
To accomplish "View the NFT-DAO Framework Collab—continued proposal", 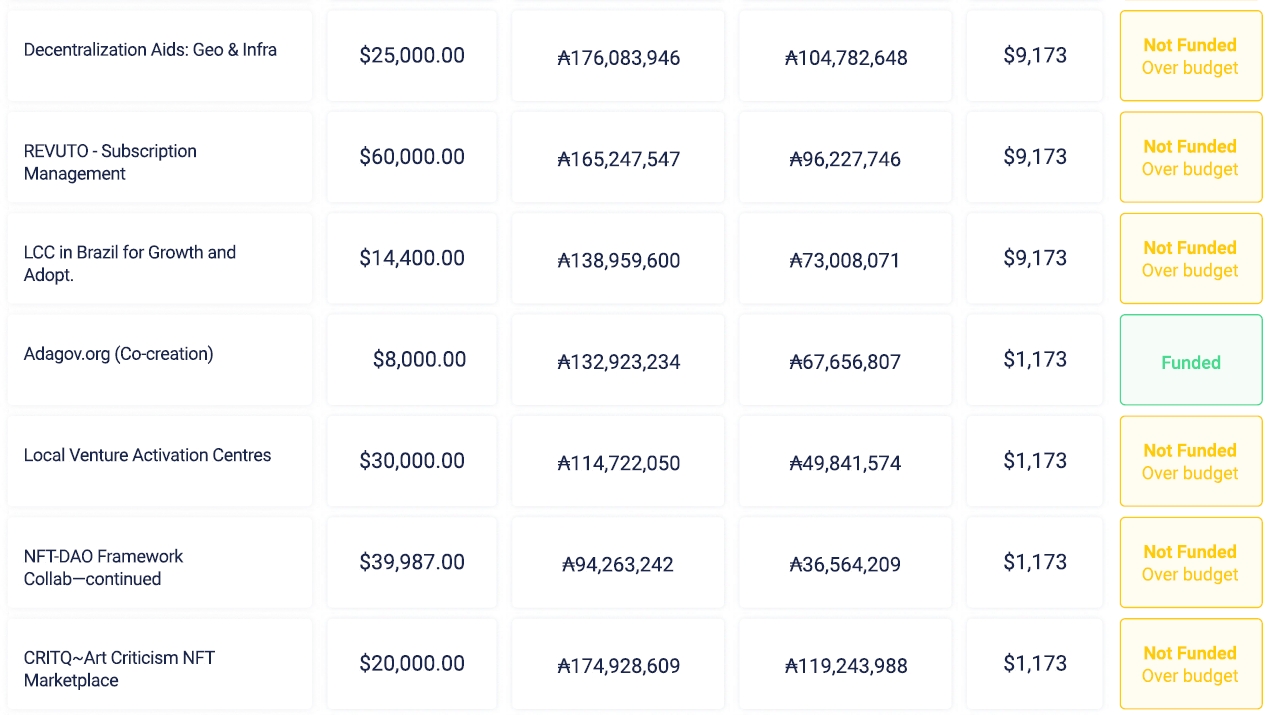I will pyautogui.click(x=103, y=567).
